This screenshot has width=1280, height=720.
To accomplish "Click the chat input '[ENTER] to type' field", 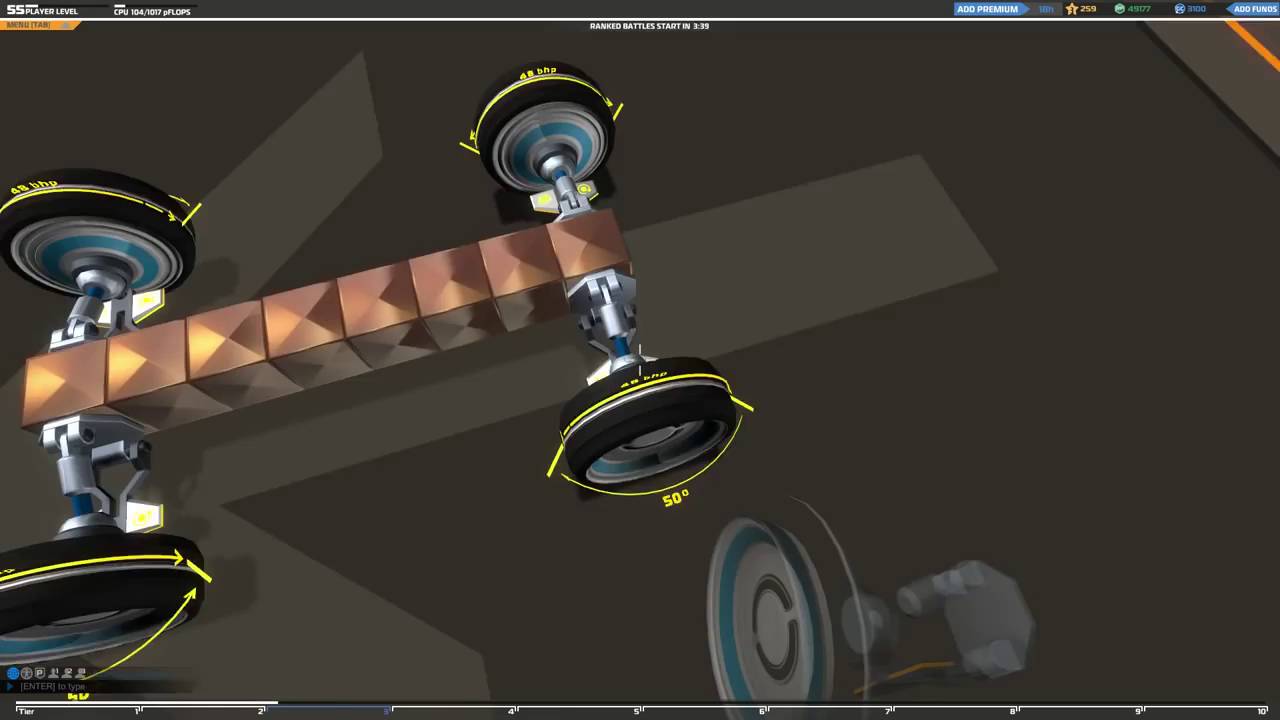I will pyautogui.click(x=100, y=686).
